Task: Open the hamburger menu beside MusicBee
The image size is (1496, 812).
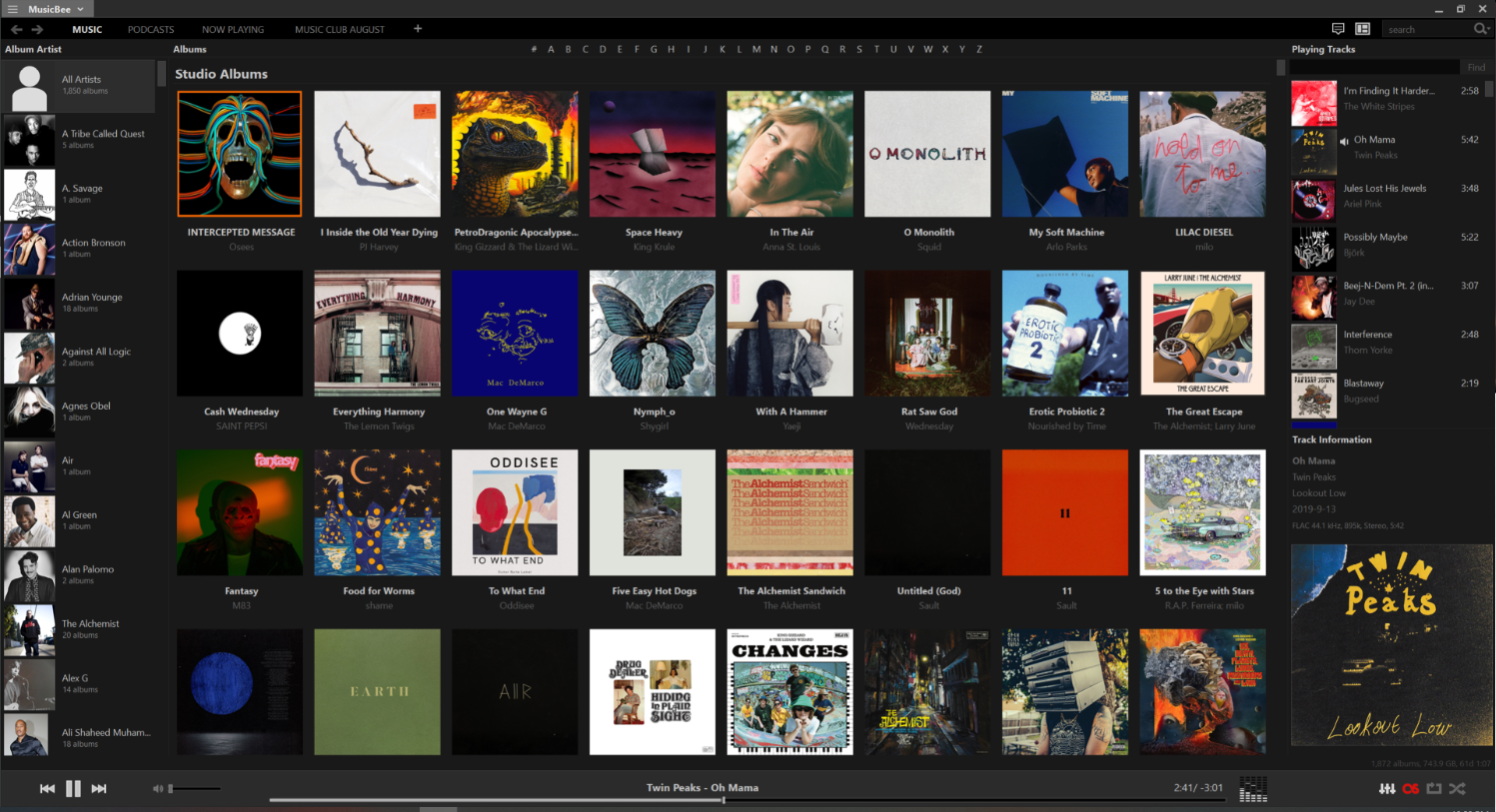Action: [x=13, y=9]
